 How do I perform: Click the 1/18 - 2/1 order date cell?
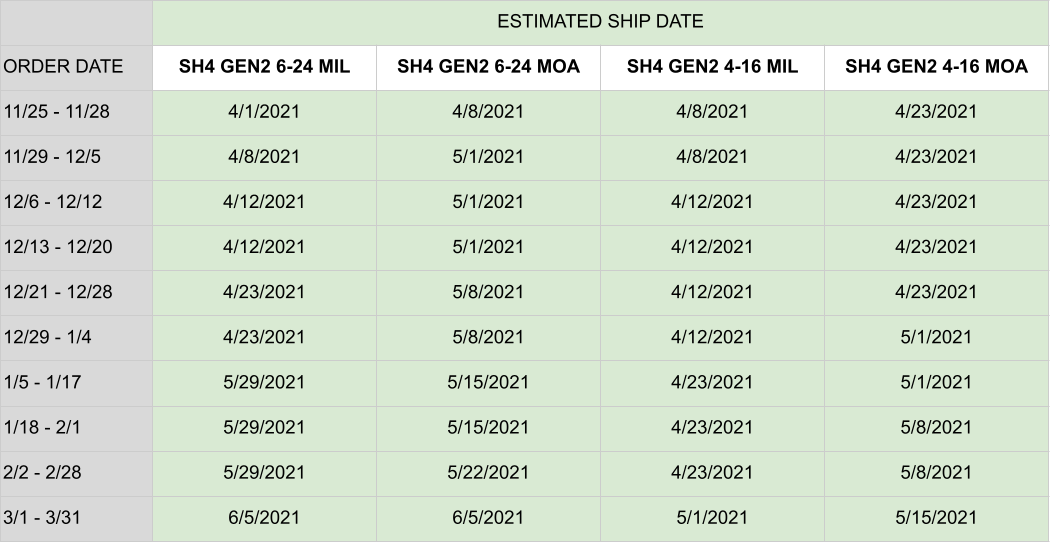tap(76, 429)
